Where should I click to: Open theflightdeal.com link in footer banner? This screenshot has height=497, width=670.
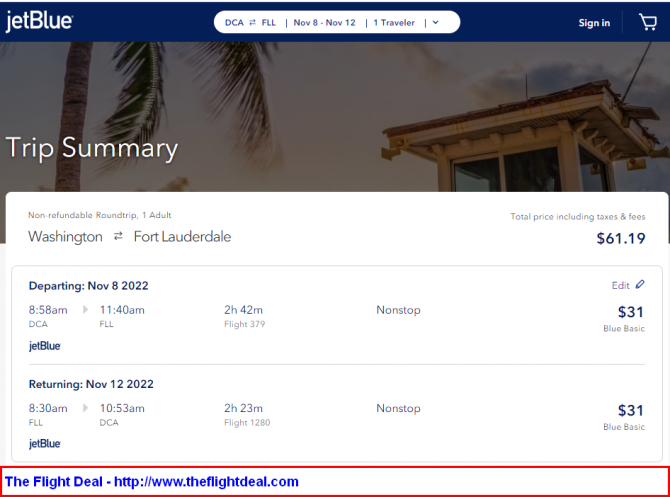[x=206, y=482]
